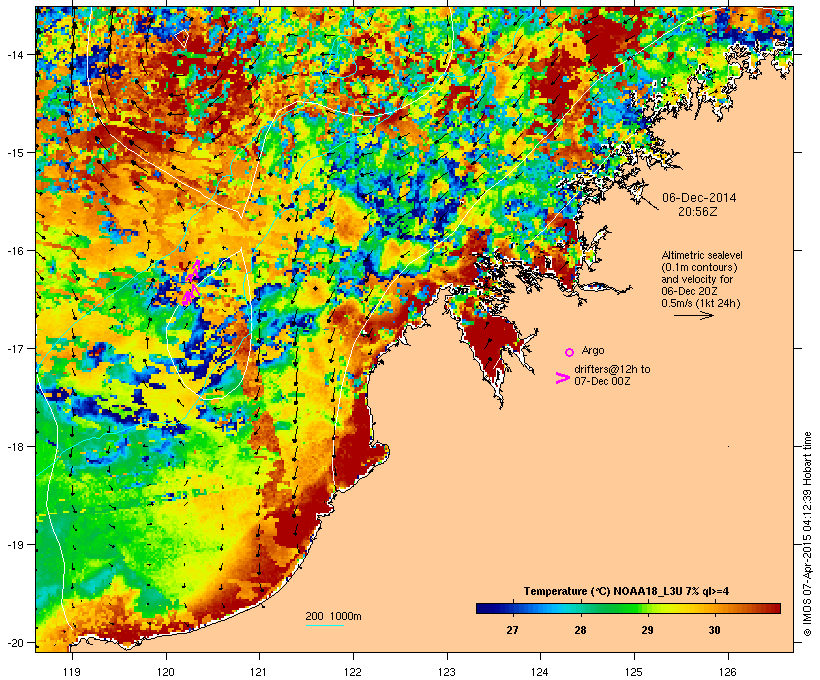This screenshot has width=820, height=680.
Task: Click the temperature color bar
Action: point(628,608)
